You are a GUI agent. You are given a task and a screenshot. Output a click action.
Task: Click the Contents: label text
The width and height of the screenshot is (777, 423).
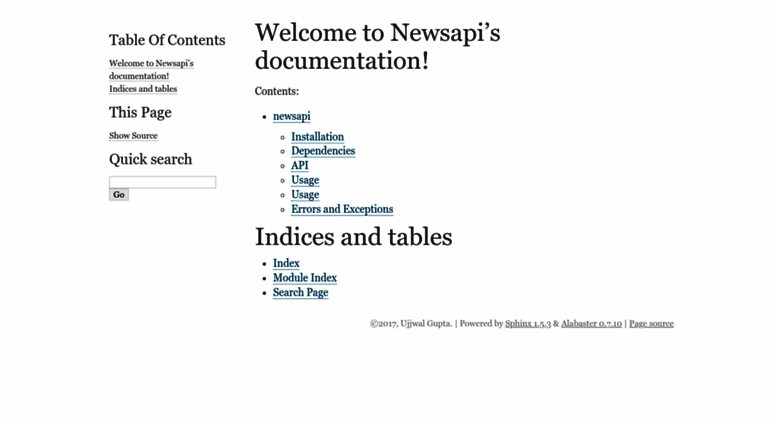click(277, 92)
